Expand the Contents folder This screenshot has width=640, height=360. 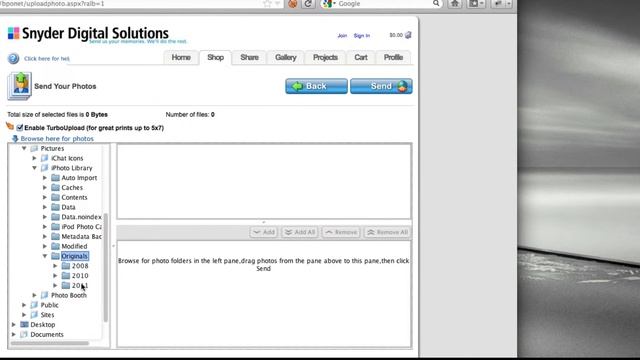click(45, 198)
